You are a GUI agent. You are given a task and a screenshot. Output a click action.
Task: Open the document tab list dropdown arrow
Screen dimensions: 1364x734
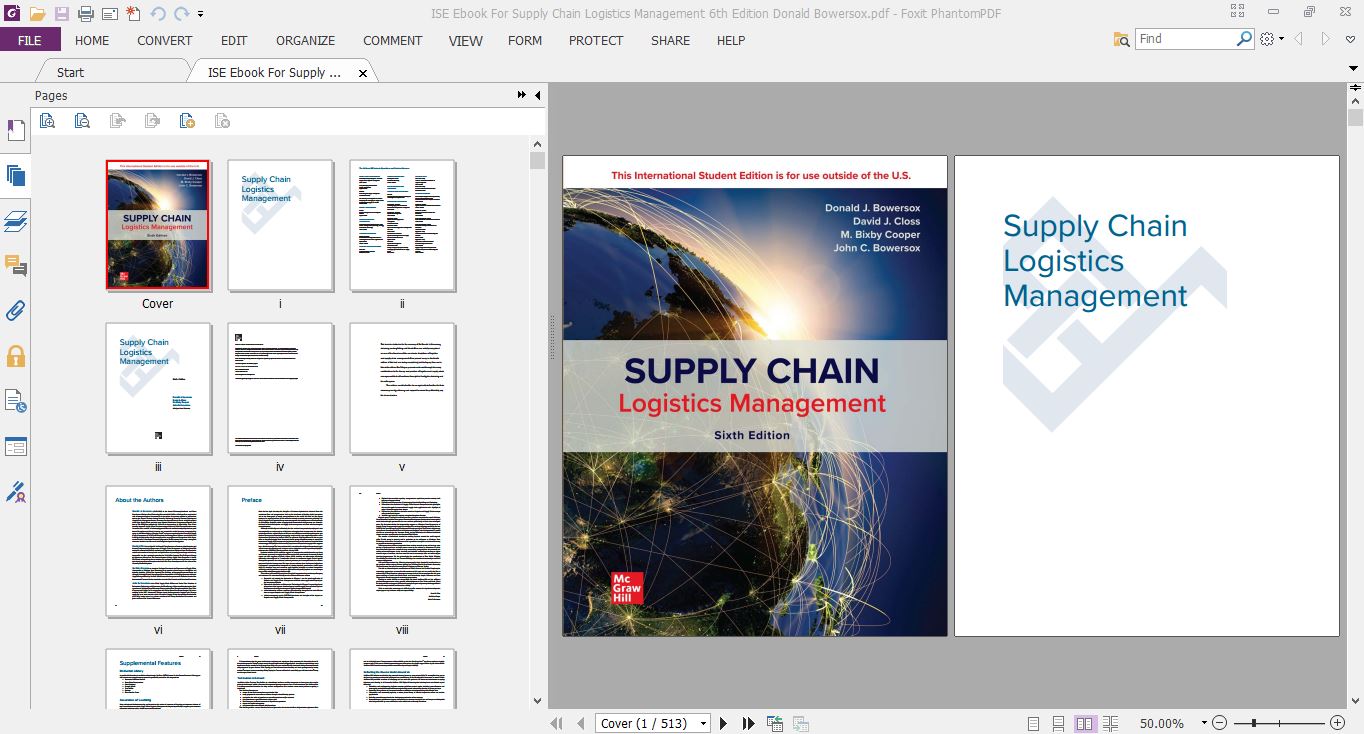(x=1353, y=68)
